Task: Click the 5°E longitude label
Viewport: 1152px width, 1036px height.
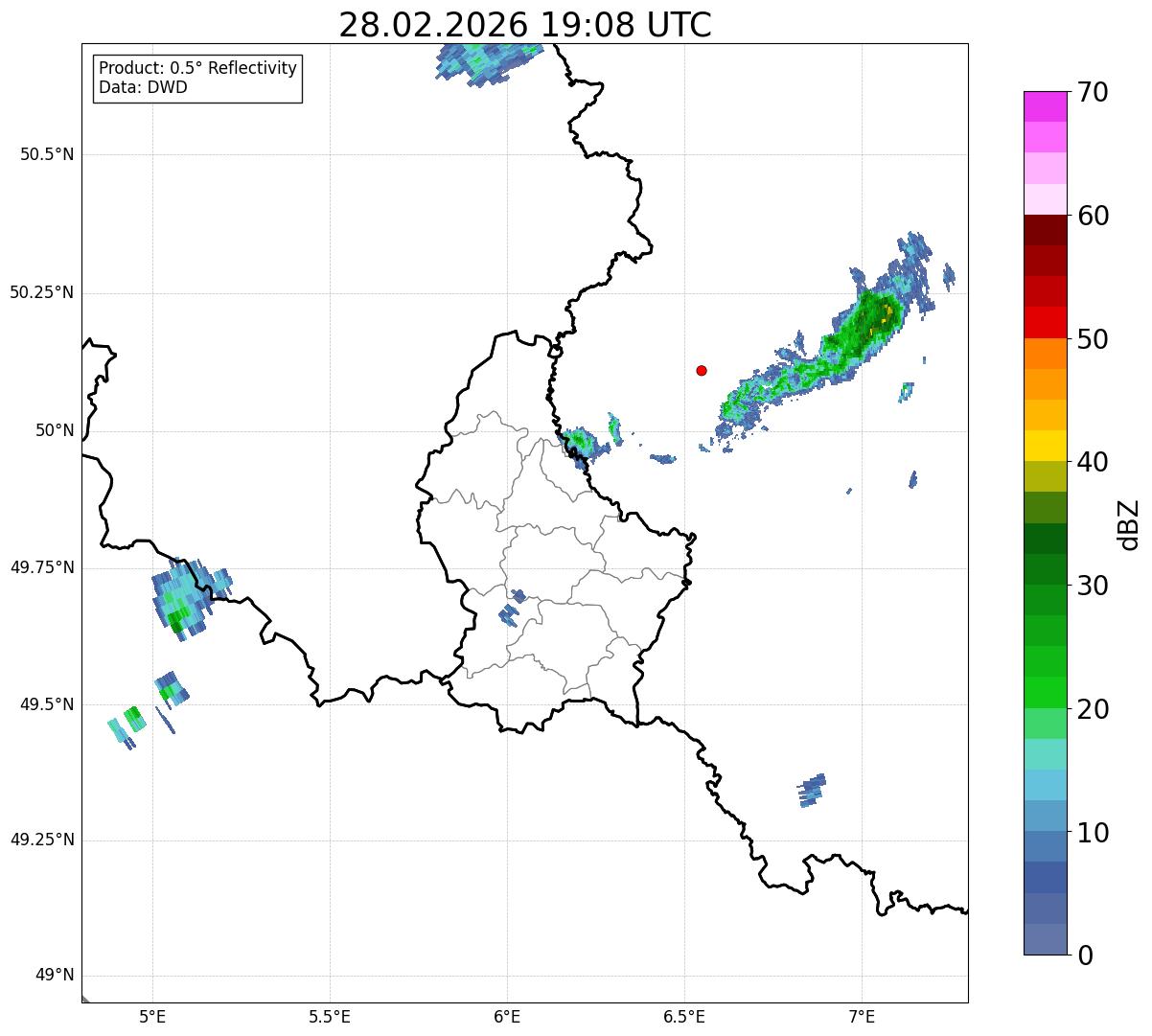Action: click(x=152, y=1016)
